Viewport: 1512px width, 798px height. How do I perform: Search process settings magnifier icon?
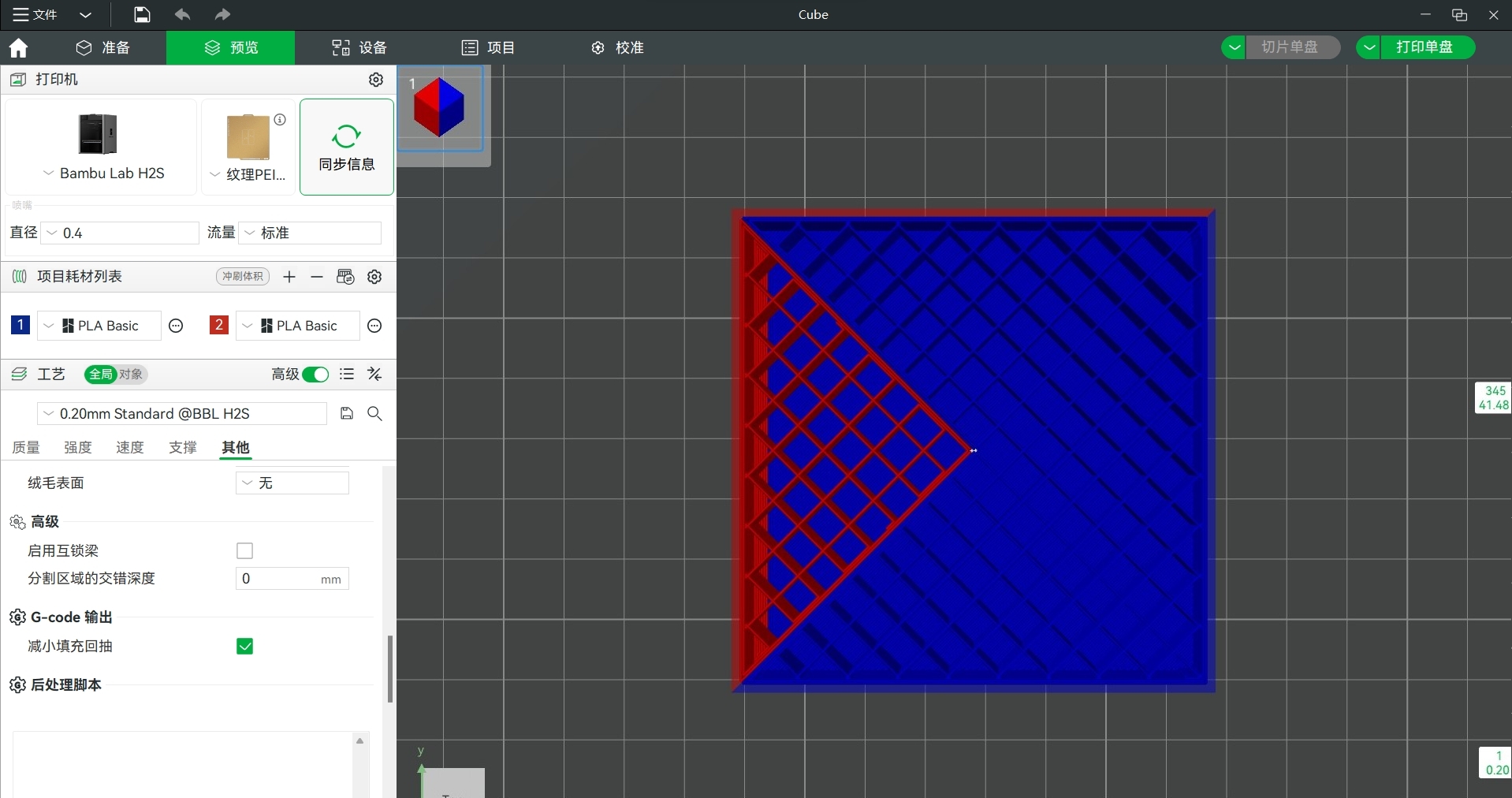[x=375, y=414]
